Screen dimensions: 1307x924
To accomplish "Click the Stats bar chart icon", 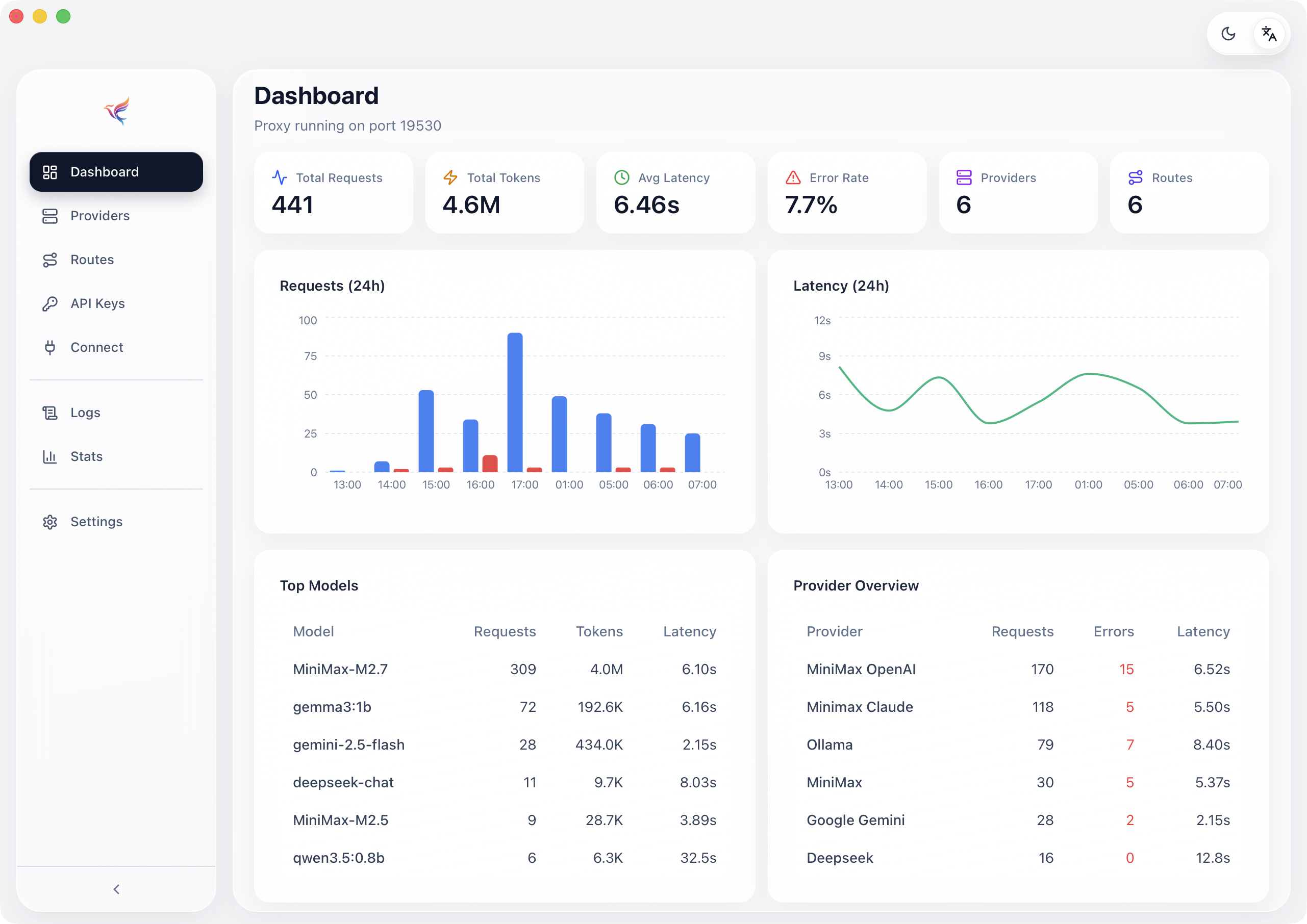I will click(x=50, y=456).
